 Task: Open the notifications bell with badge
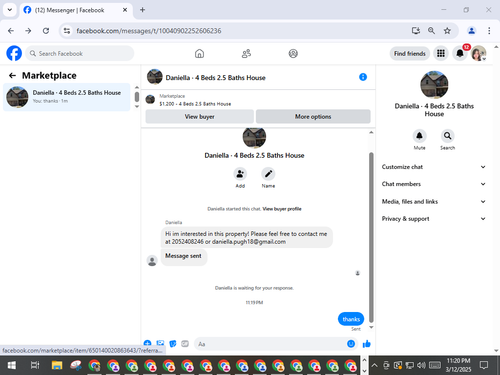pos(460,53)
